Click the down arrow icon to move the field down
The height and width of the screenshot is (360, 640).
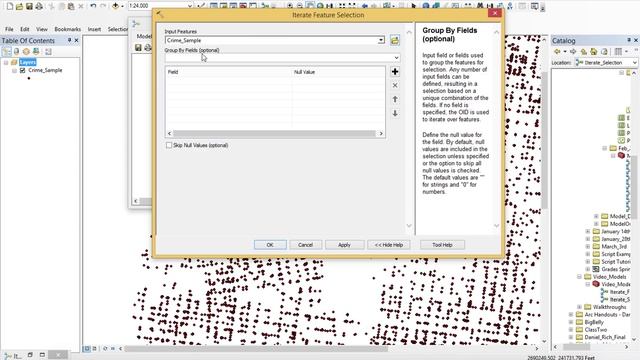tap(395, 113)
